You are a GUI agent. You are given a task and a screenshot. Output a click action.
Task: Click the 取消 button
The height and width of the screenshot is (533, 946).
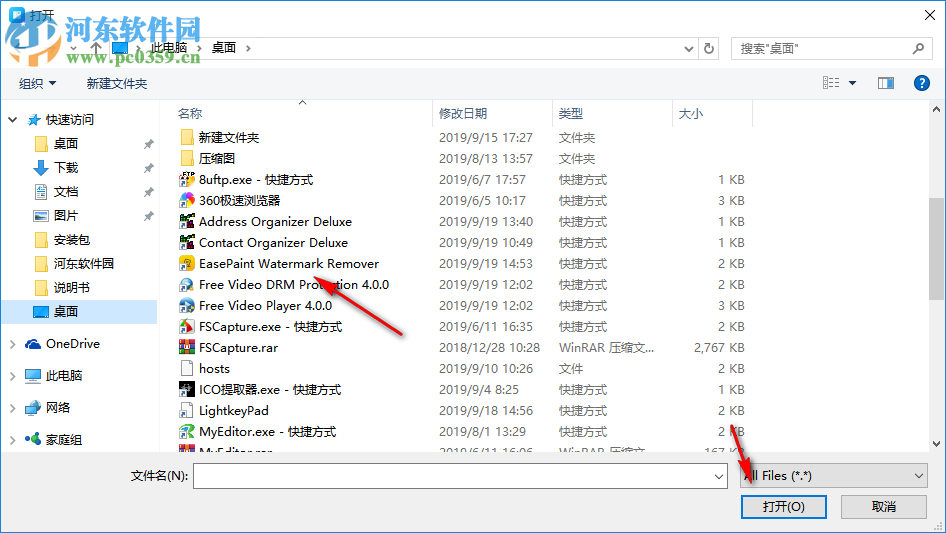click(884, 506)
